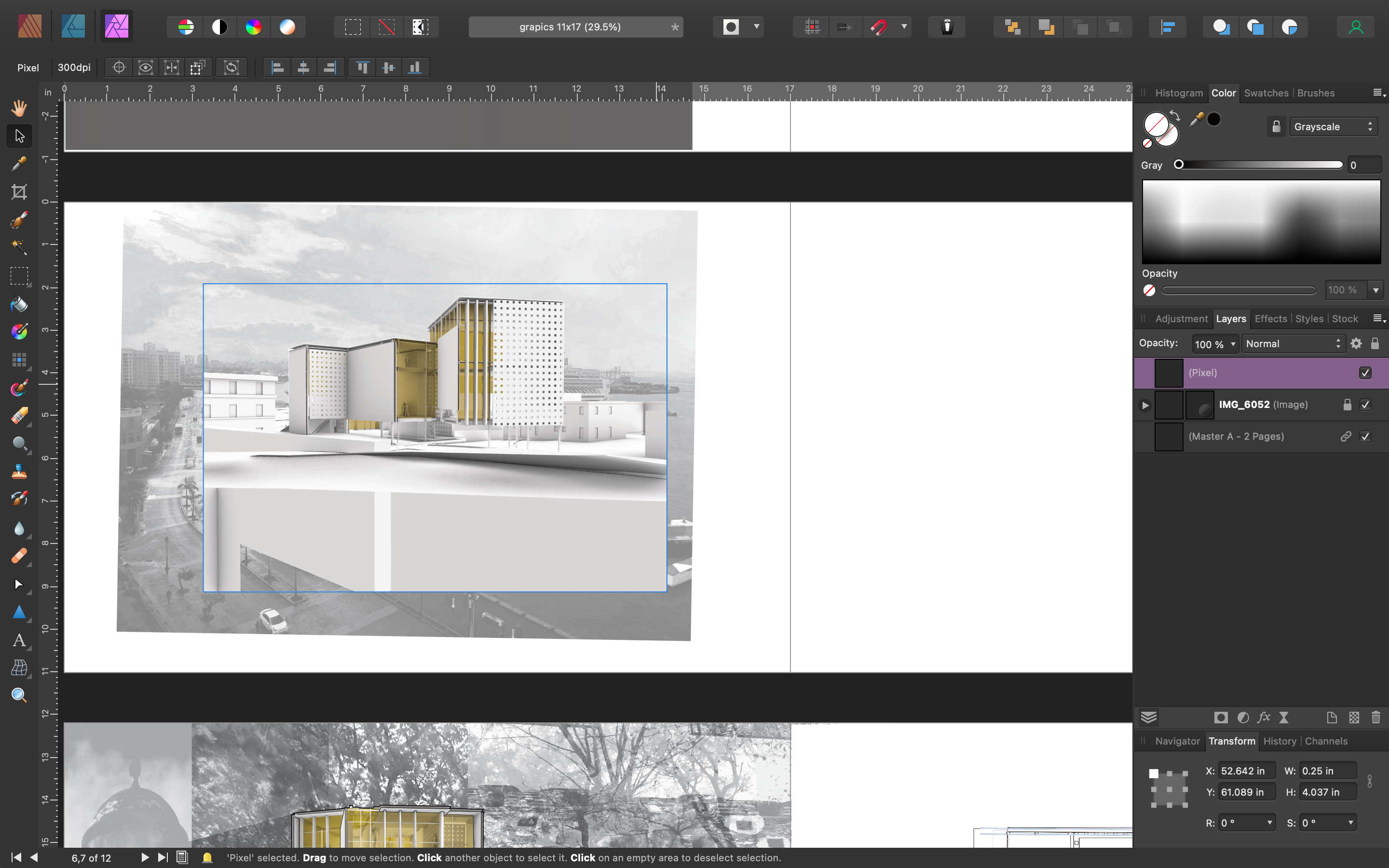Open the History tab
The image size is (1389, 868).
pos(1279,741)
